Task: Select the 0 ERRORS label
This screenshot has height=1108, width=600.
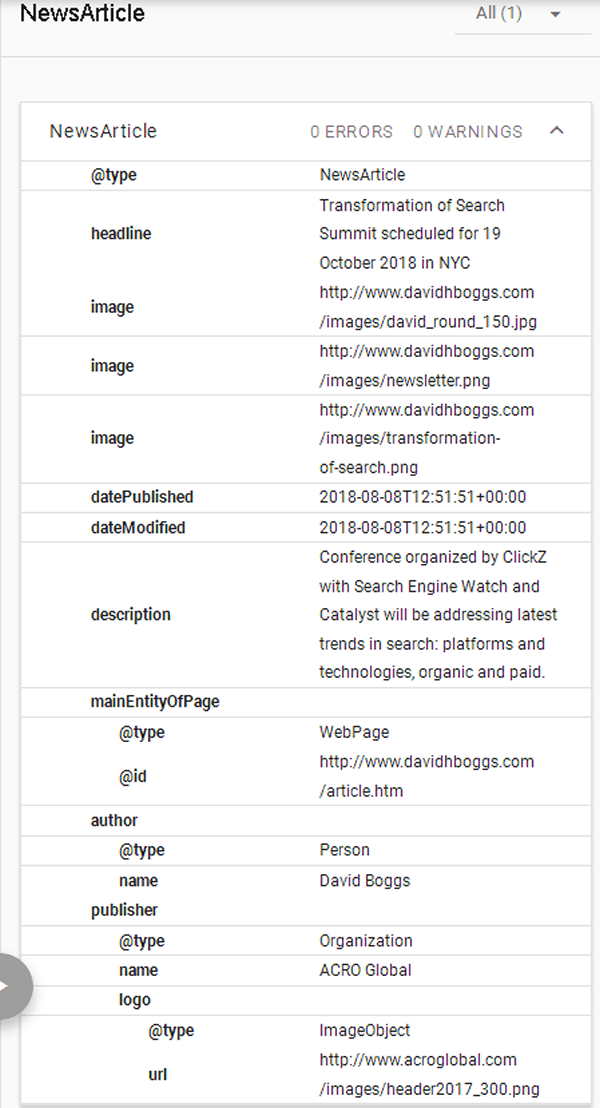Action: (x=352, y=131)
